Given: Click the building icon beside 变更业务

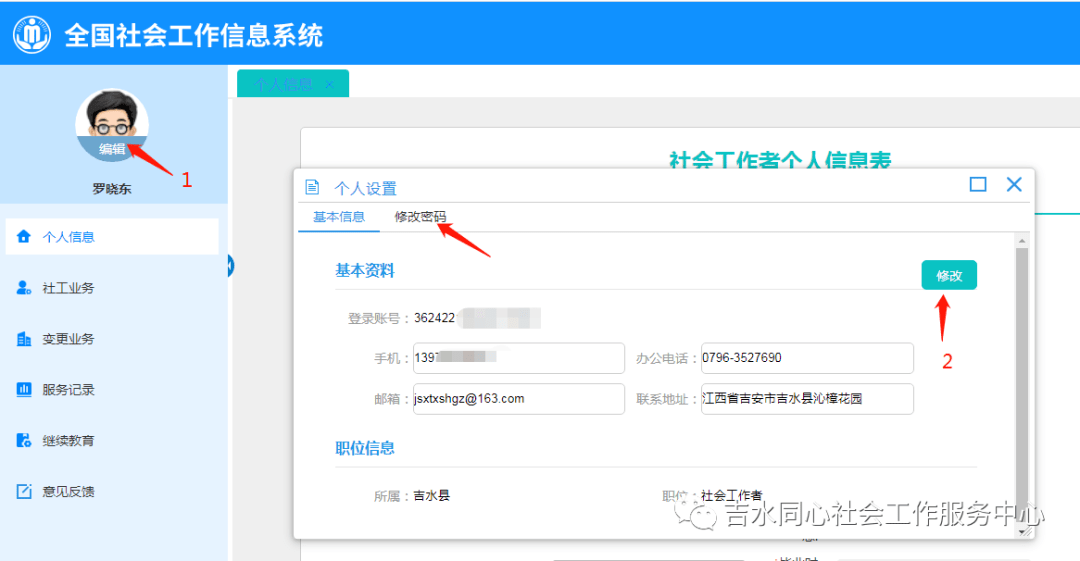Looking at the screenshot, I should tap(23, 339).
